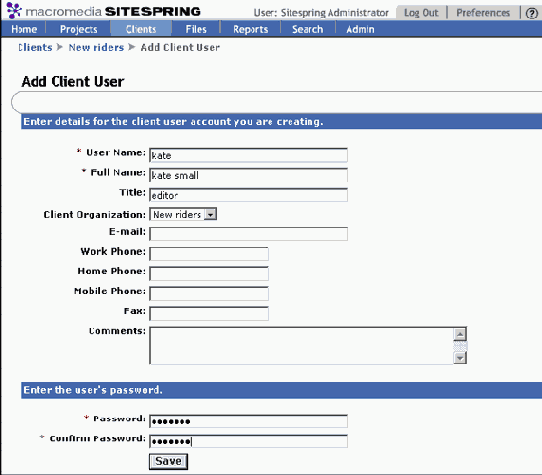Open Preferences
This screenshot has width=542, height=475.
483,13
